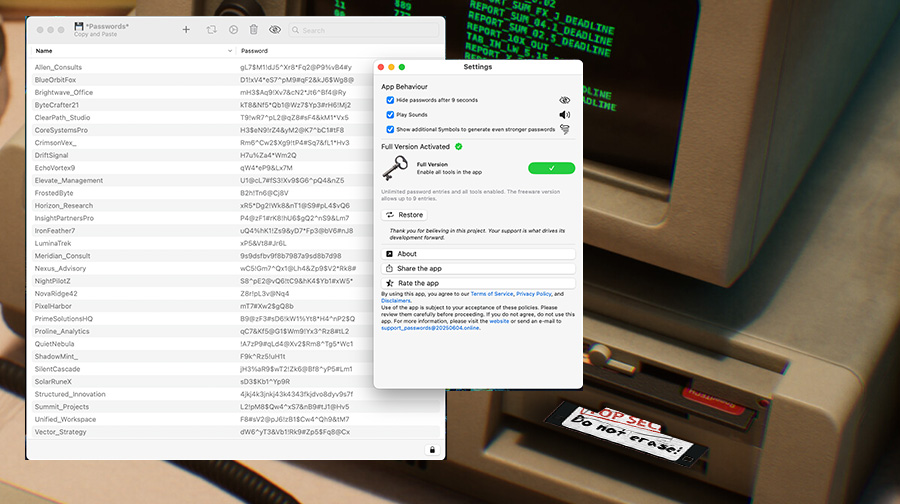Screen dimensions: 900x504
Task: Click the regenerate password arrows icon
Action: pos(211,29)
